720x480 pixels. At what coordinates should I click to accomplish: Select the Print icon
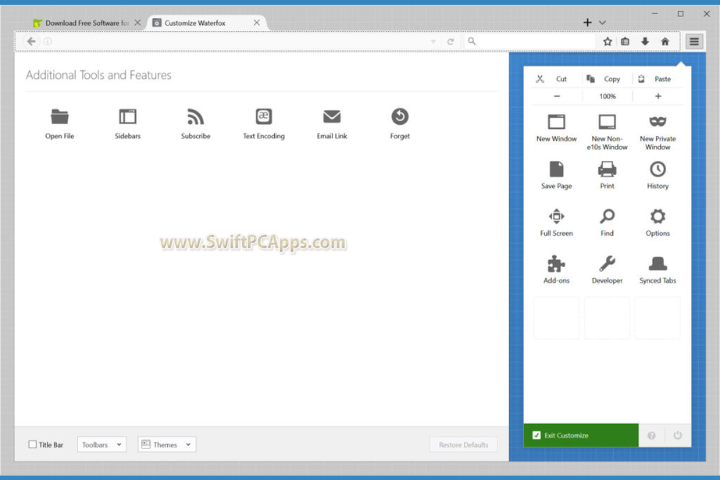607,169
